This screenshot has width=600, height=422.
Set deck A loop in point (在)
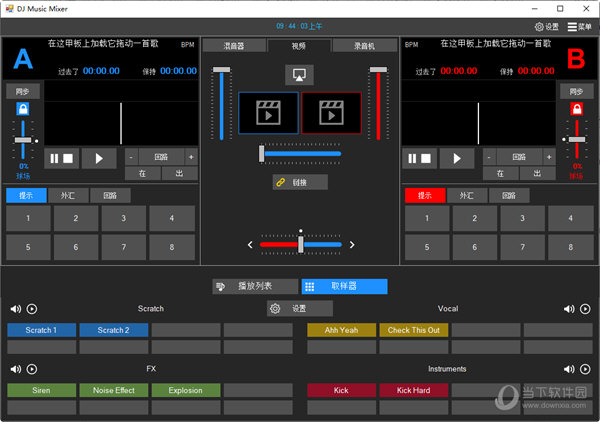pos(142,173)
